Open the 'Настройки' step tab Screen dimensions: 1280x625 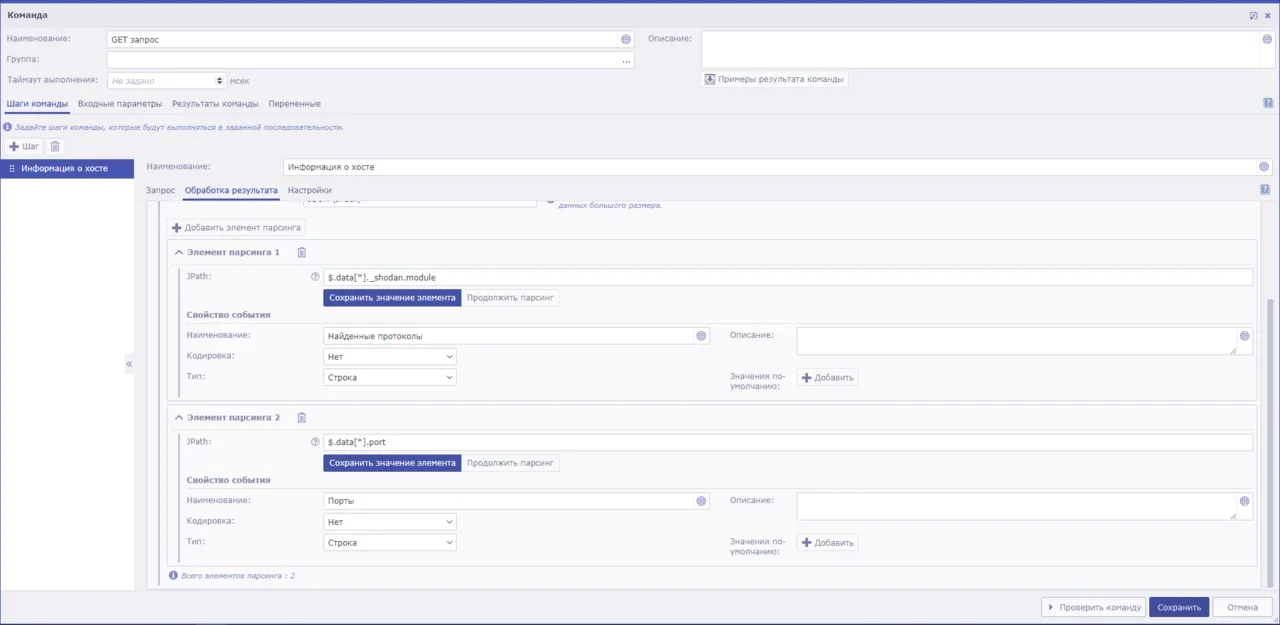coord(309,190)
